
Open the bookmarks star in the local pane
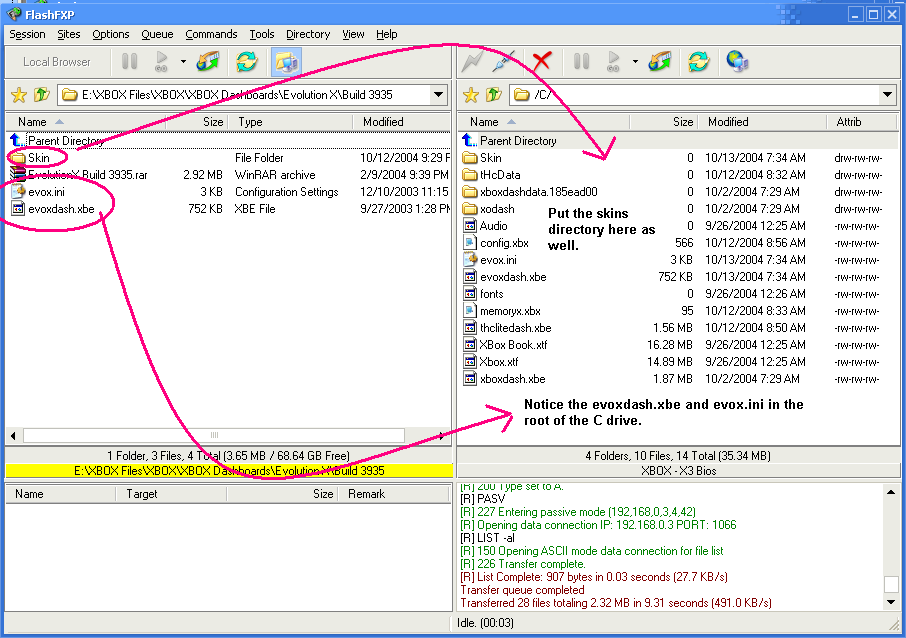tap(19, 95)
